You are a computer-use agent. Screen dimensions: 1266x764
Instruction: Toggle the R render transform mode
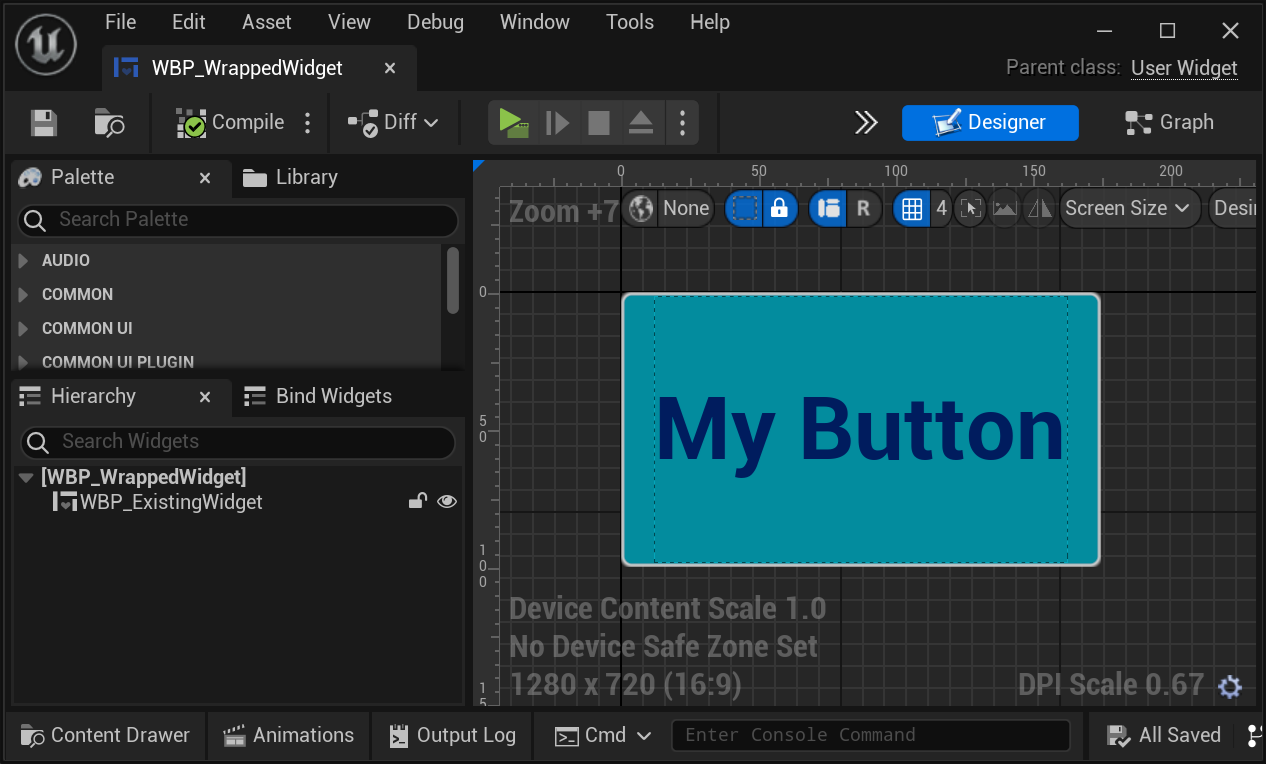[863, 208]
